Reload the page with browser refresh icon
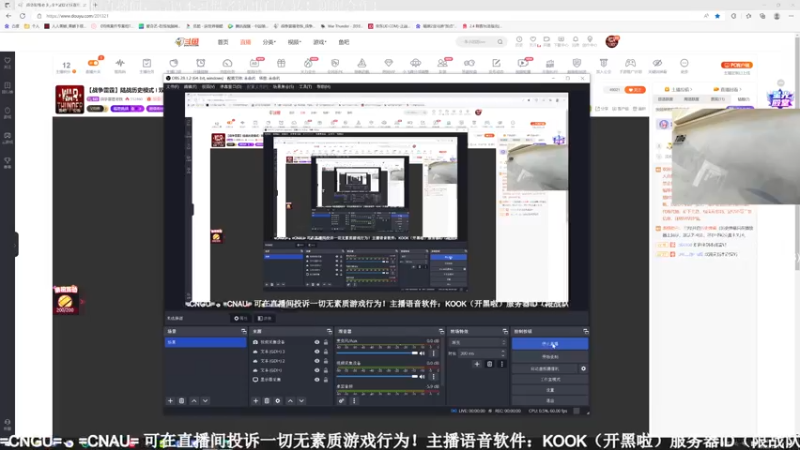Image resolution: width=800 pixels, height=450 pixels. pos(22,16)
